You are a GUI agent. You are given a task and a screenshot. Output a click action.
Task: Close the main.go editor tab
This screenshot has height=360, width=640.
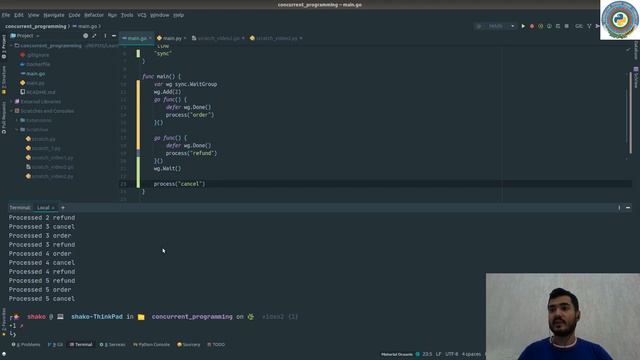point(150,38)
